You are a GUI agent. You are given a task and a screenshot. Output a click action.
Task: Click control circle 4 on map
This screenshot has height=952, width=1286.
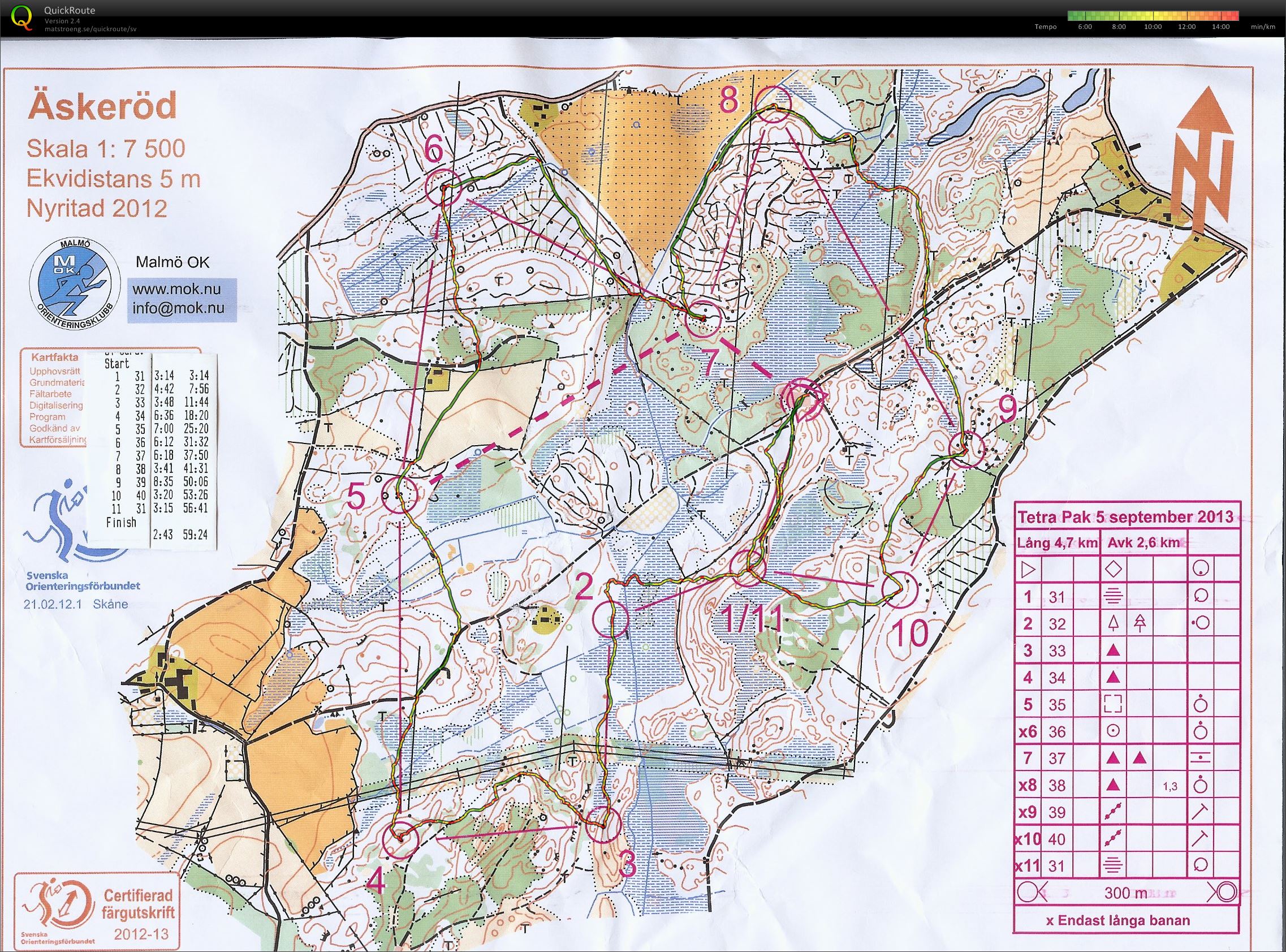tap(400, 839)
